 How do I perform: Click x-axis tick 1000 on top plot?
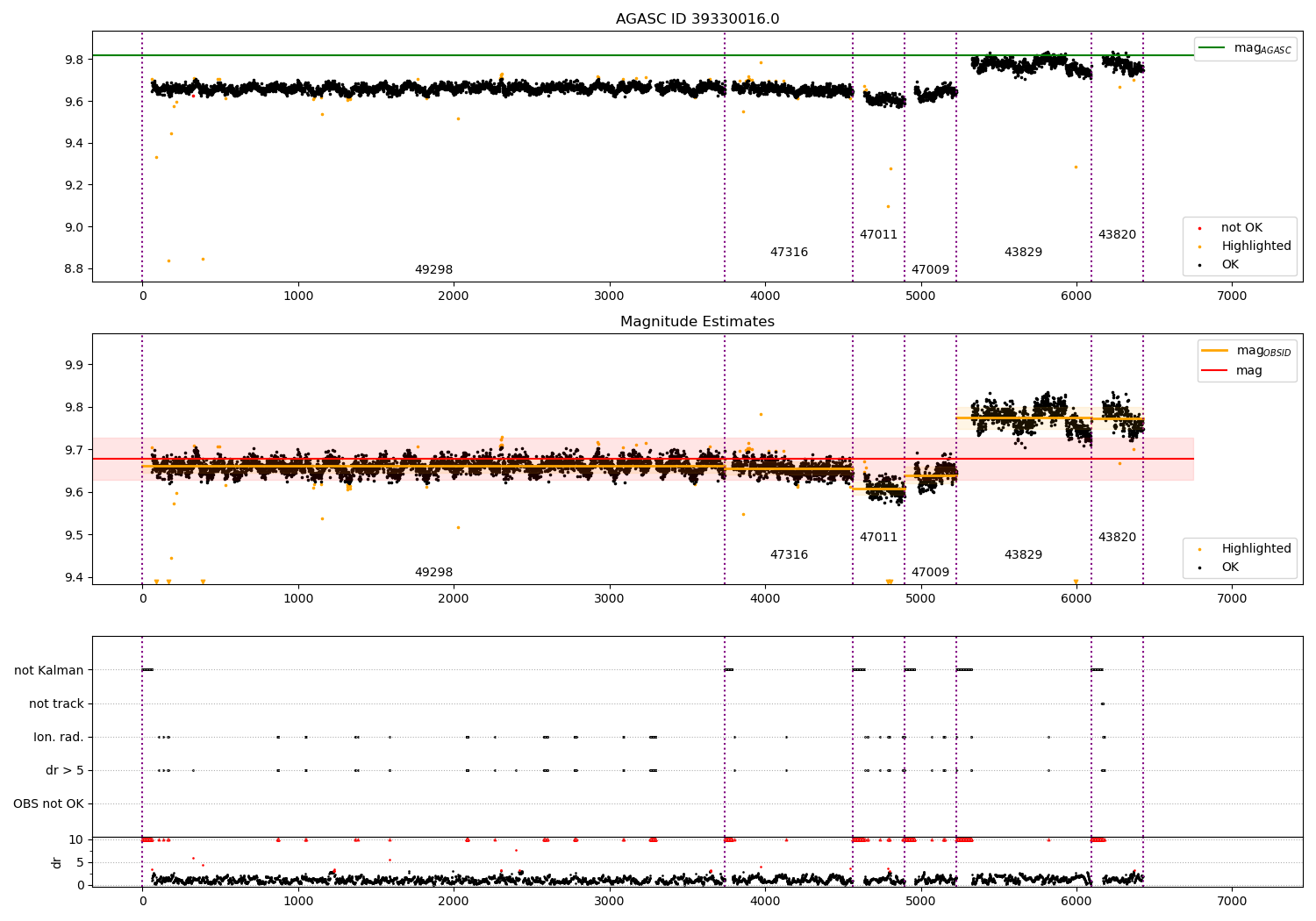[x=298, y=296]
